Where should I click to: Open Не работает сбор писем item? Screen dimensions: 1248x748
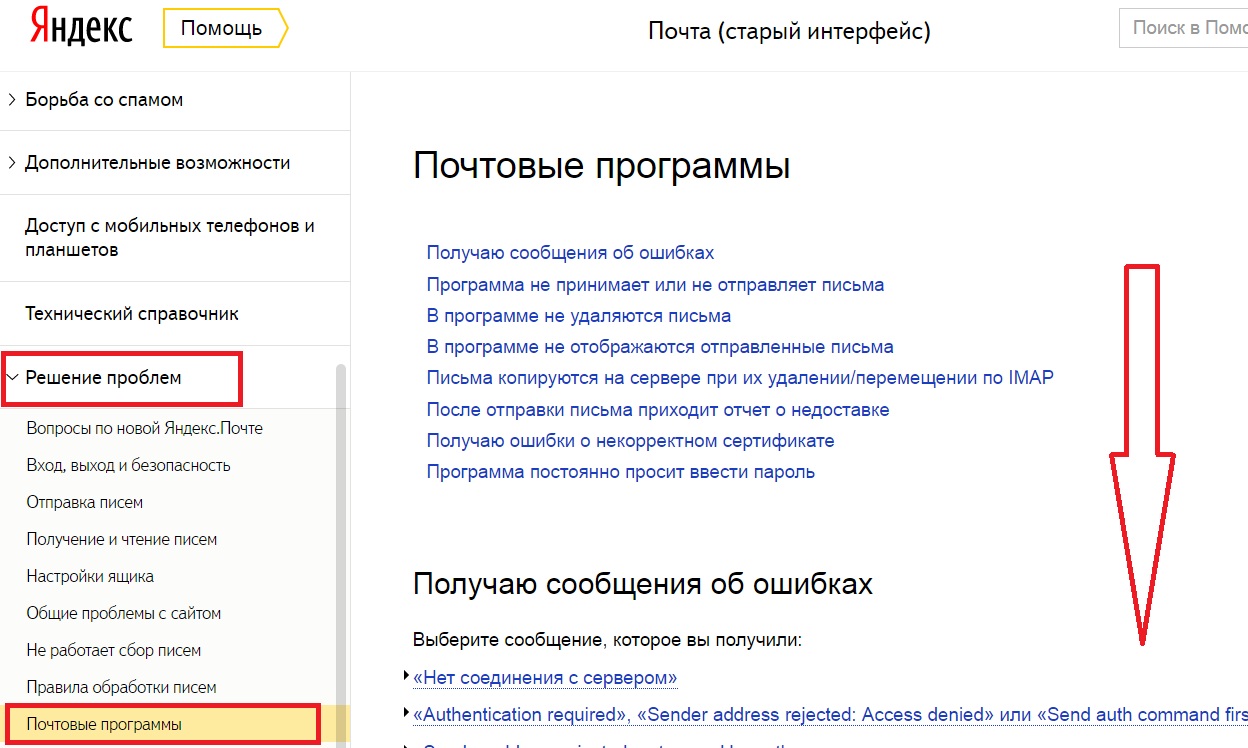[x=114, y=650]
